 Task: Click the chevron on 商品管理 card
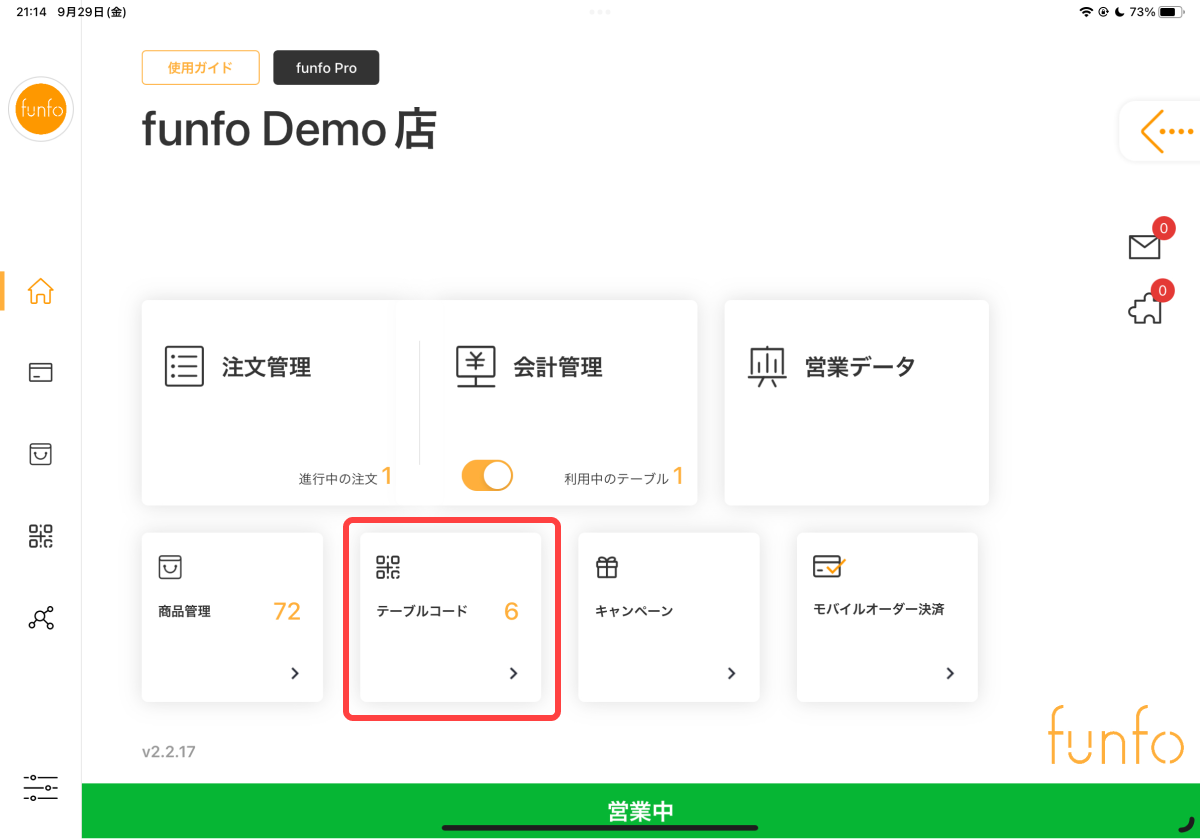[295, 673]
